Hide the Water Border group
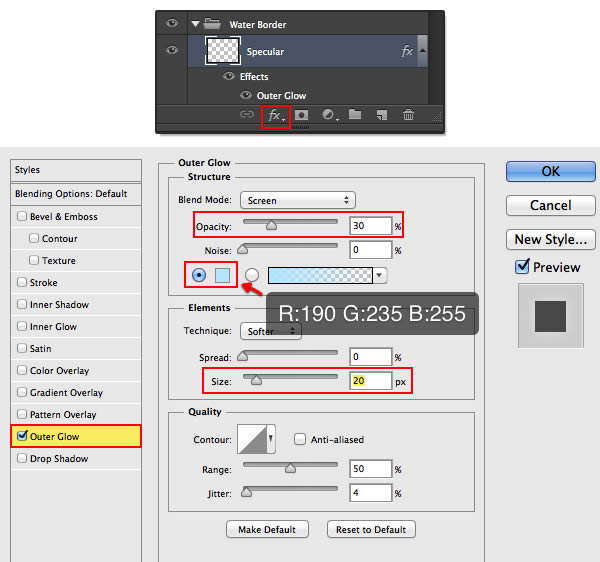 [x=172, y=23]
